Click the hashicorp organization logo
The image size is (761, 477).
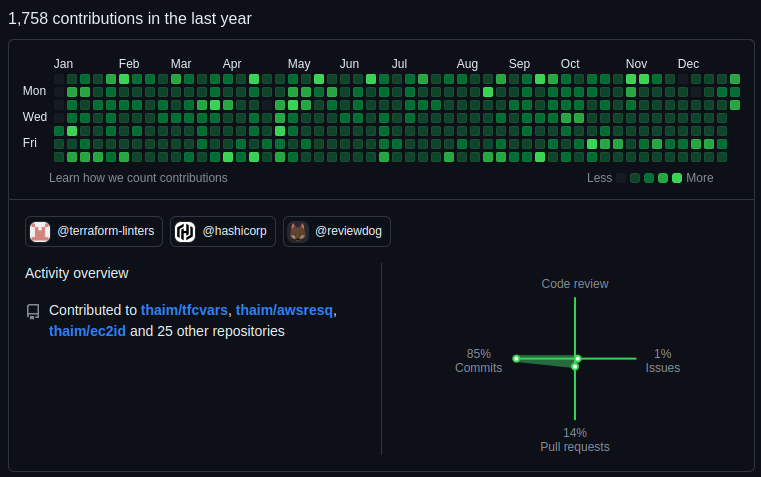(x=185, y=231)
